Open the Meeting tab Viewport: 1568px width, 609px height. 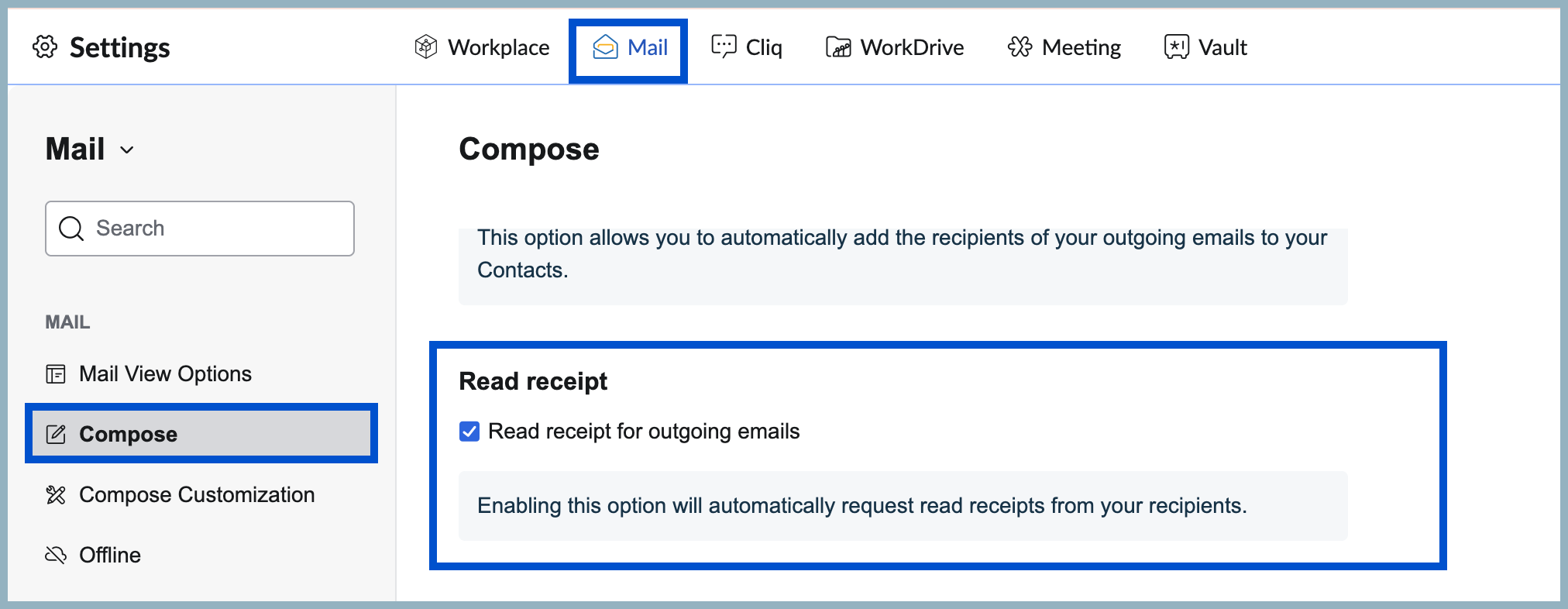click(x=1064, y=47)
